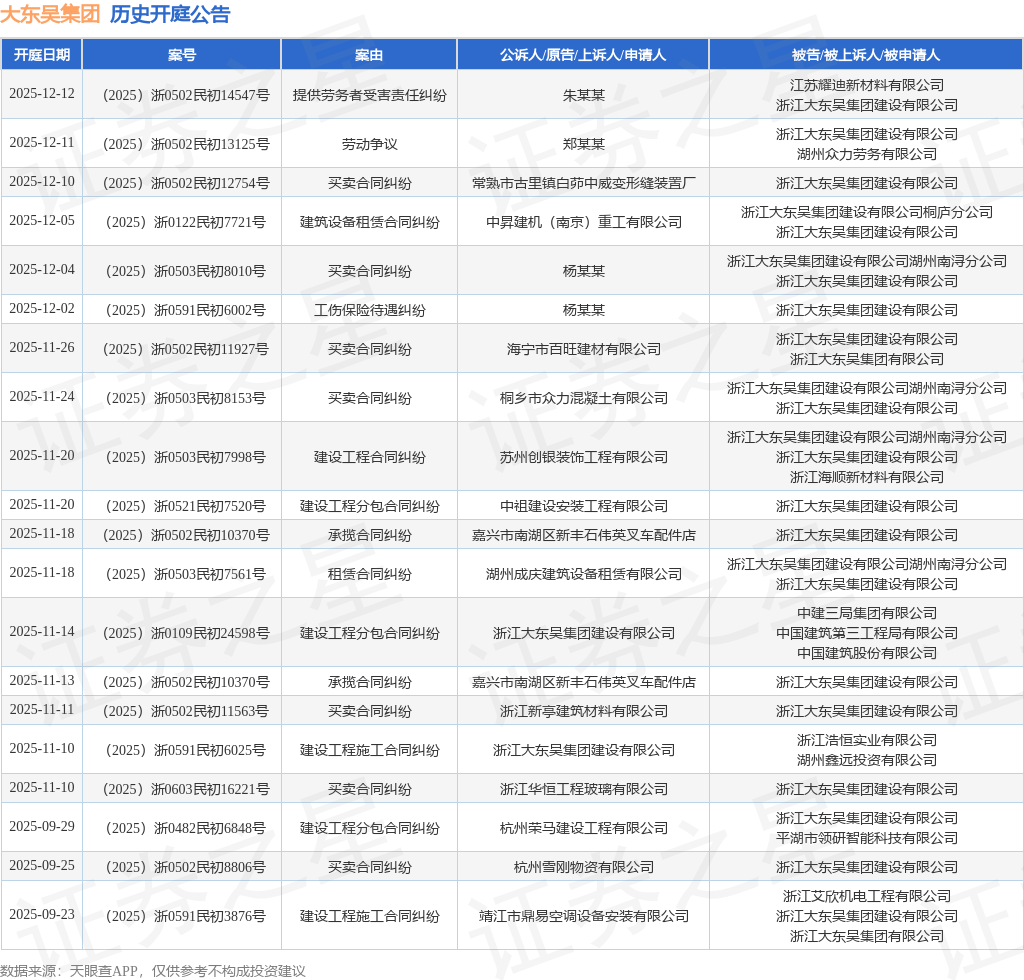Select date cell 2025-12-10

pos(42,182)
